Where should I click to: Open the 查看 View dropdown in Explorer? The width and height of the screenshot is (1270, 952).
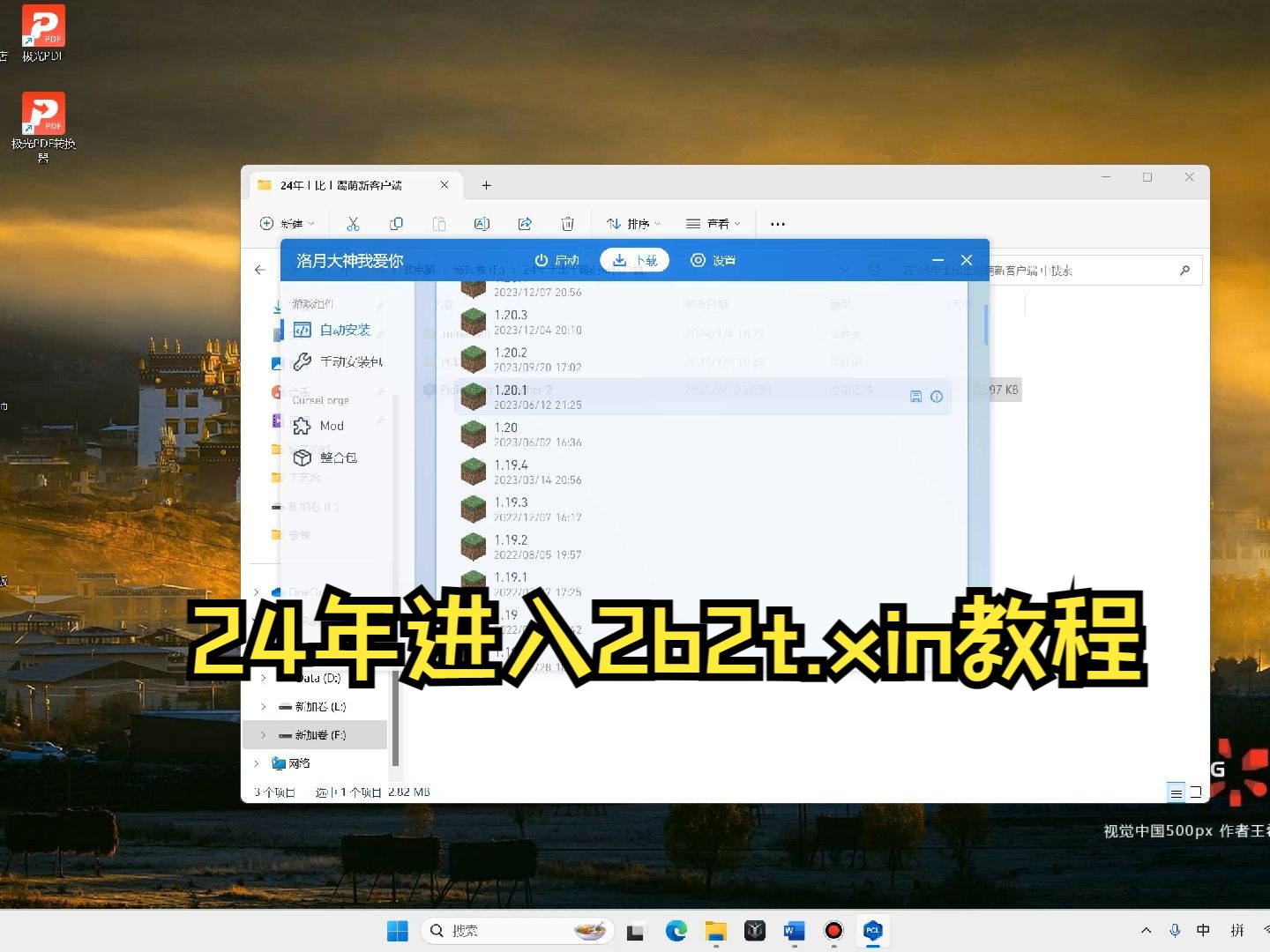pyautogui.click(x=713, y=224)
